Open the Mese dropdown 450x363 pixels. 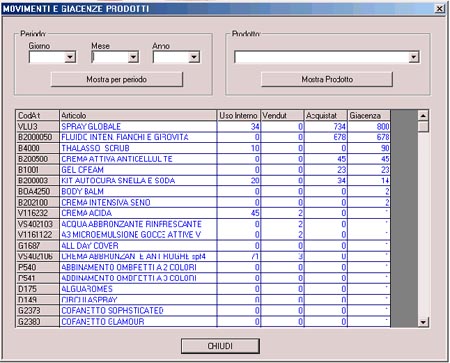point(133,57)
